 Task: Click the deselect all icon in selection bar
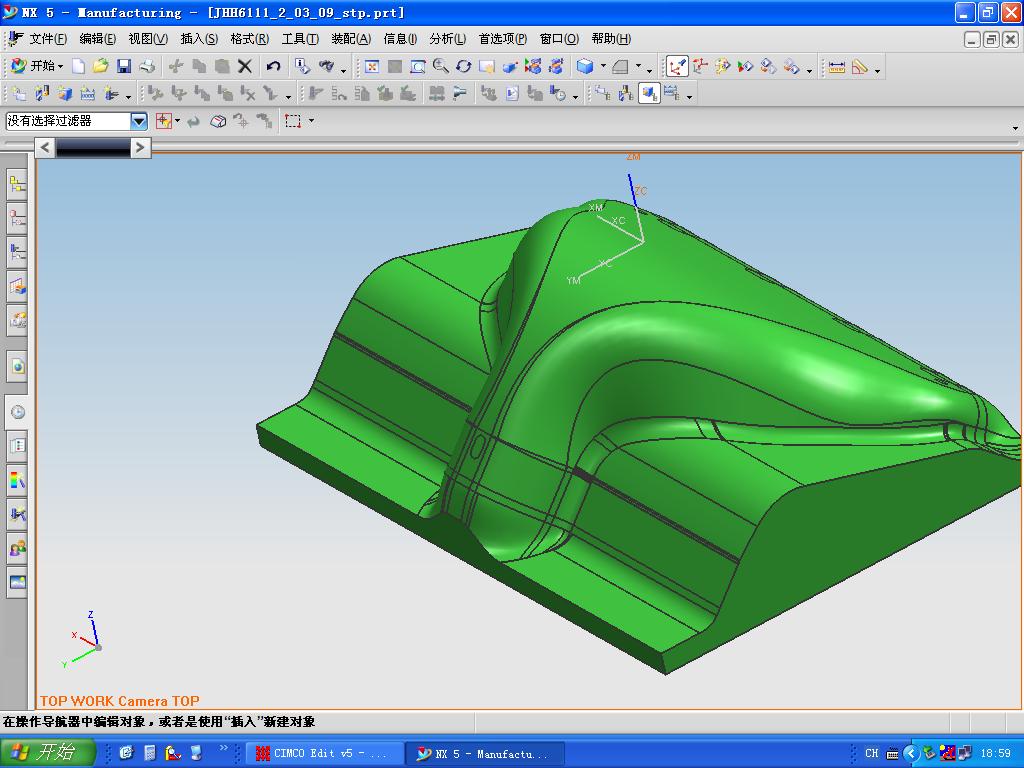[218, 121]
